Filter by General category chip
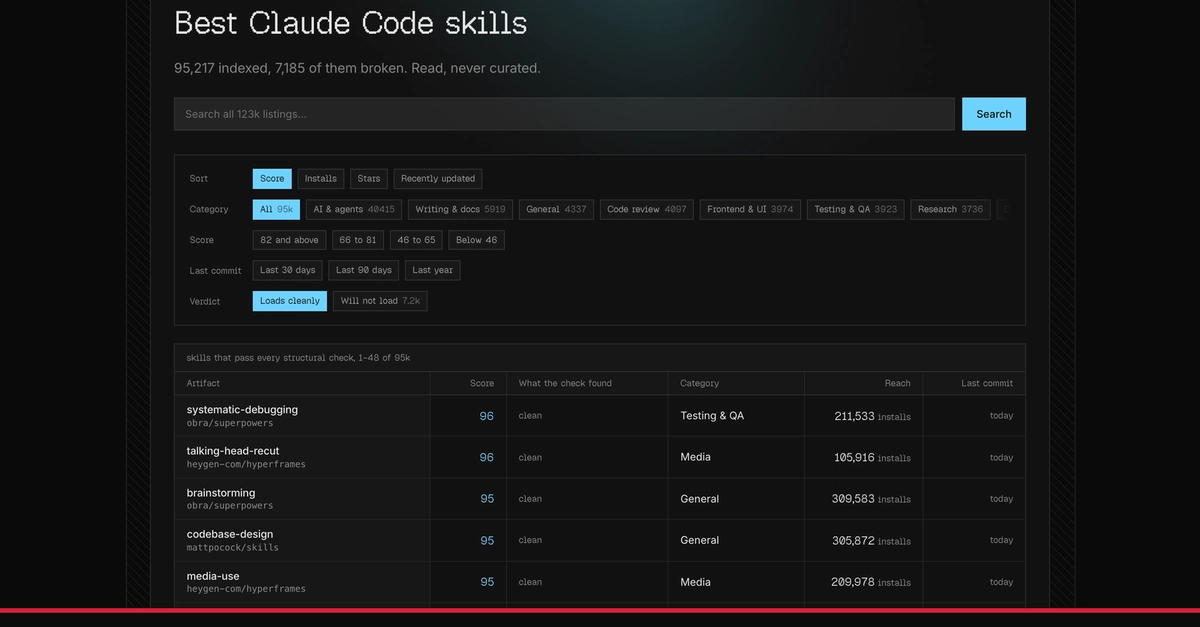Screen dimensions: 1200x627 pyautogui.click(x=556, y=210)
